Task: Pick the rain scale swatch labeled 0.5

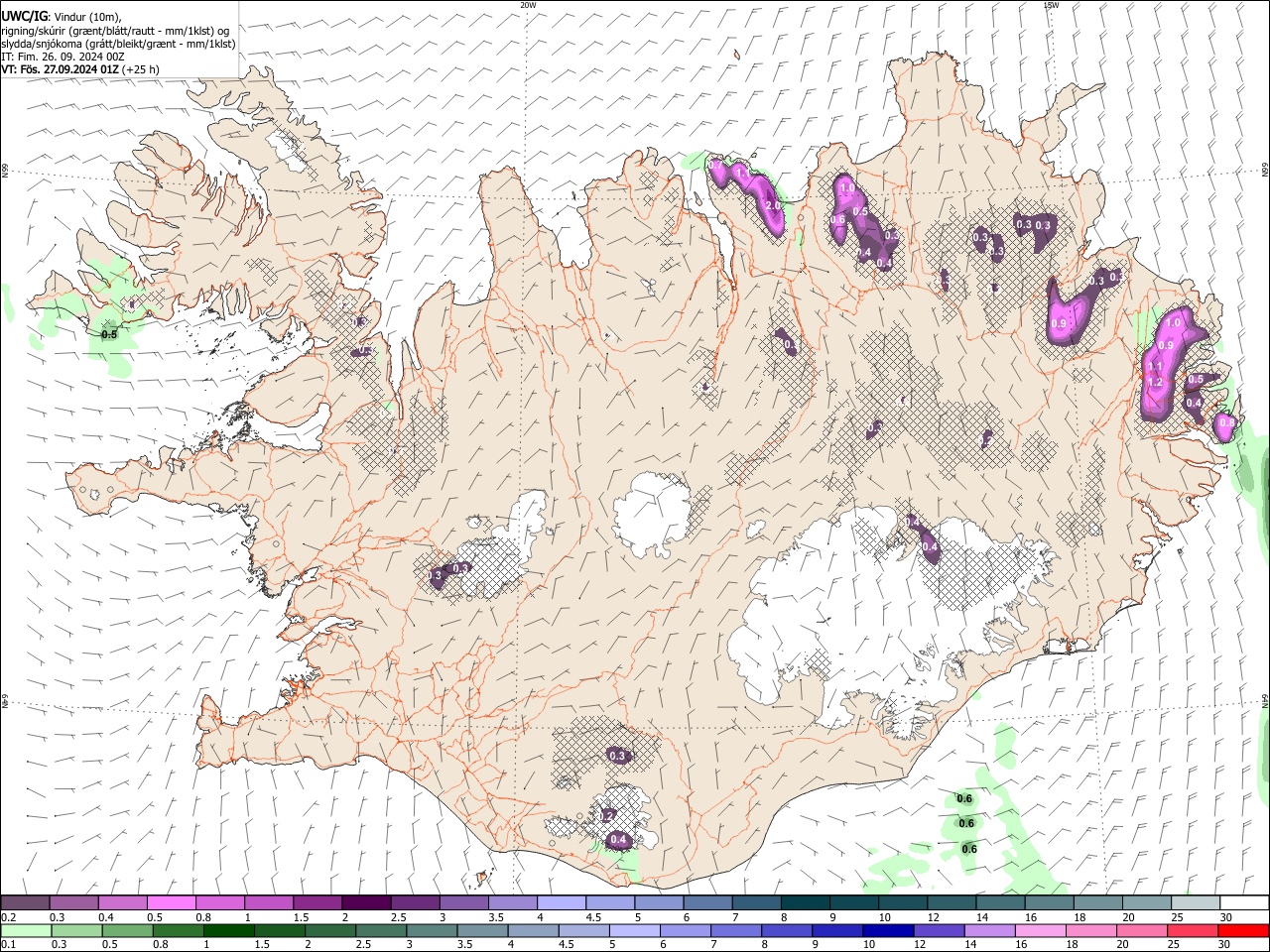Action: [x=127, y=930]
